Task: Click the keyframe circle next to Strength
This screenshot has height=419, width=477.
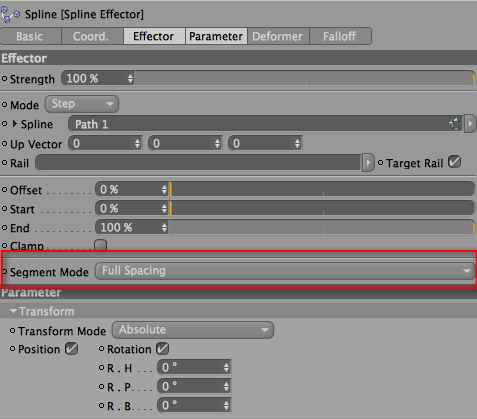Action: click(4, 79)
